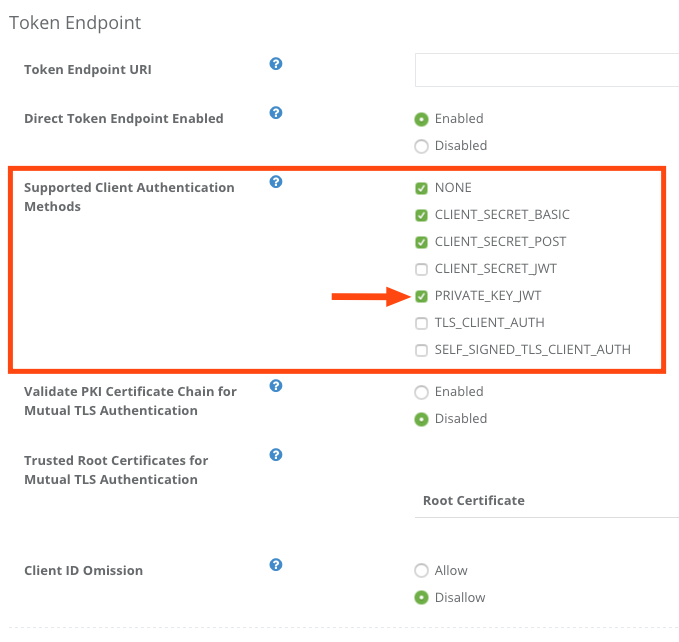Select Disabled for PKI Certificate Chain validation
This screenshot has width=679, height=642.
tap(421, 419)
